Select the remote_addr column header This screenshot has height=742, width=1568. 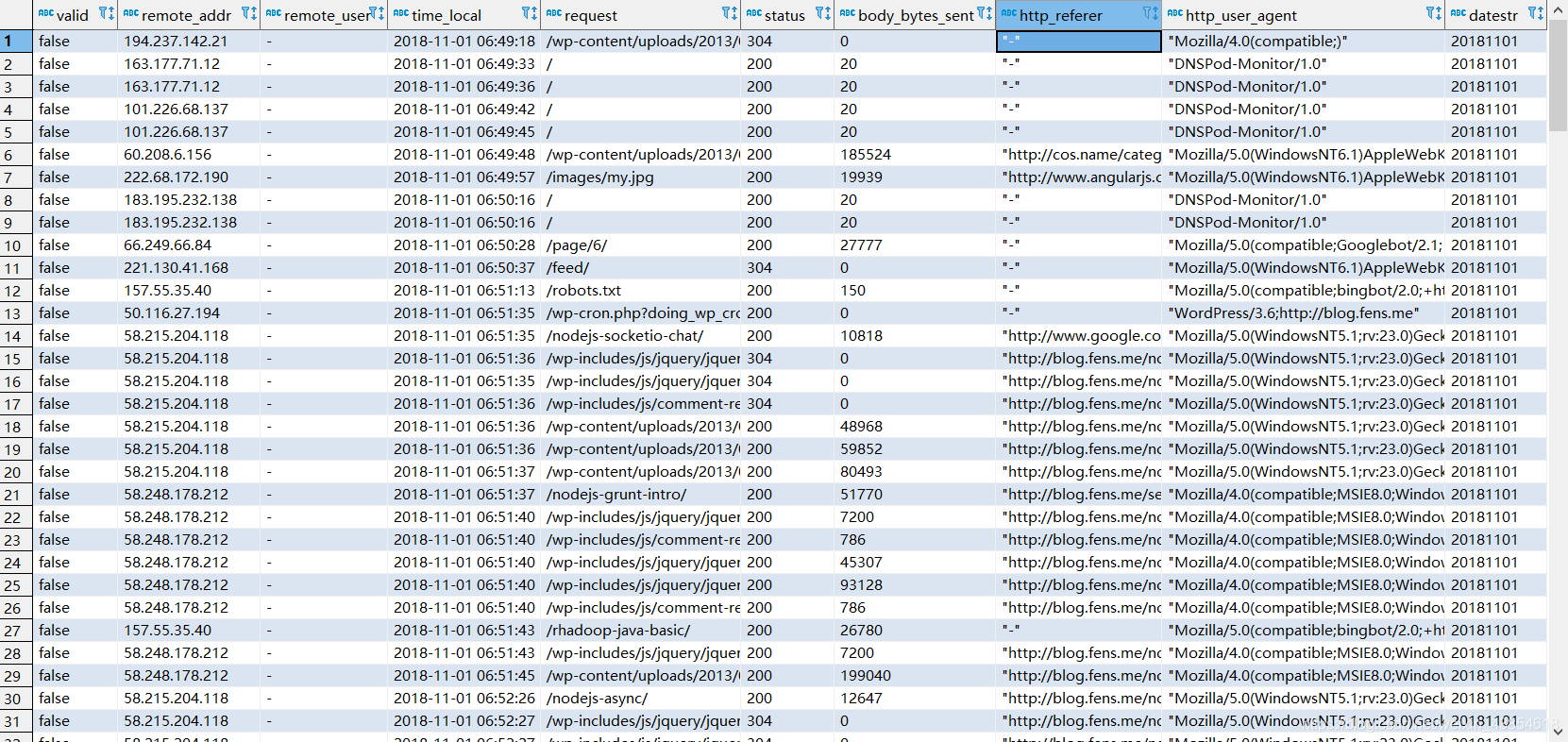189,15
